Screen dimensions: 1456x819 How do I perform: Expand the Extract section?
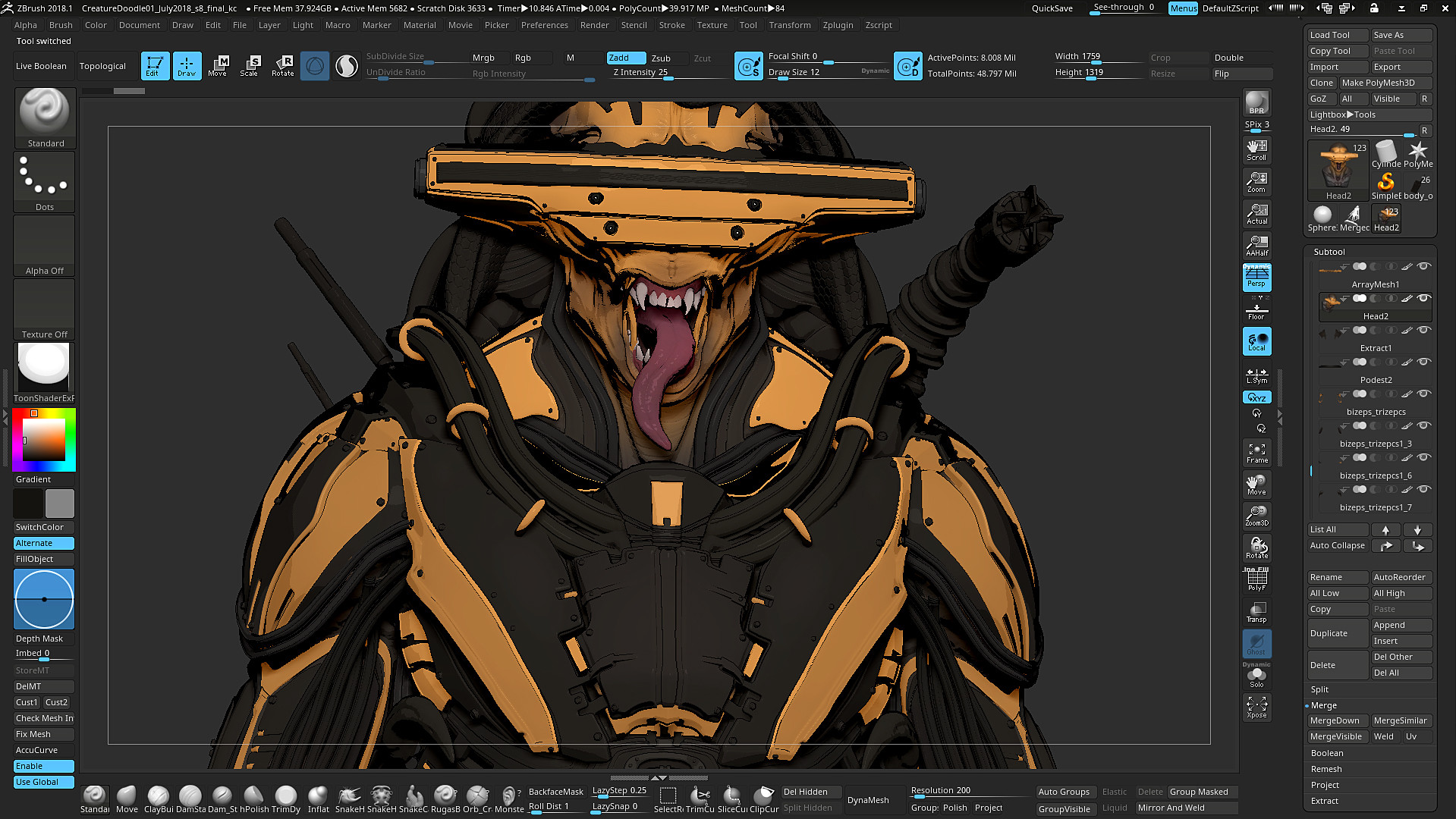(x=1325, y=801)
